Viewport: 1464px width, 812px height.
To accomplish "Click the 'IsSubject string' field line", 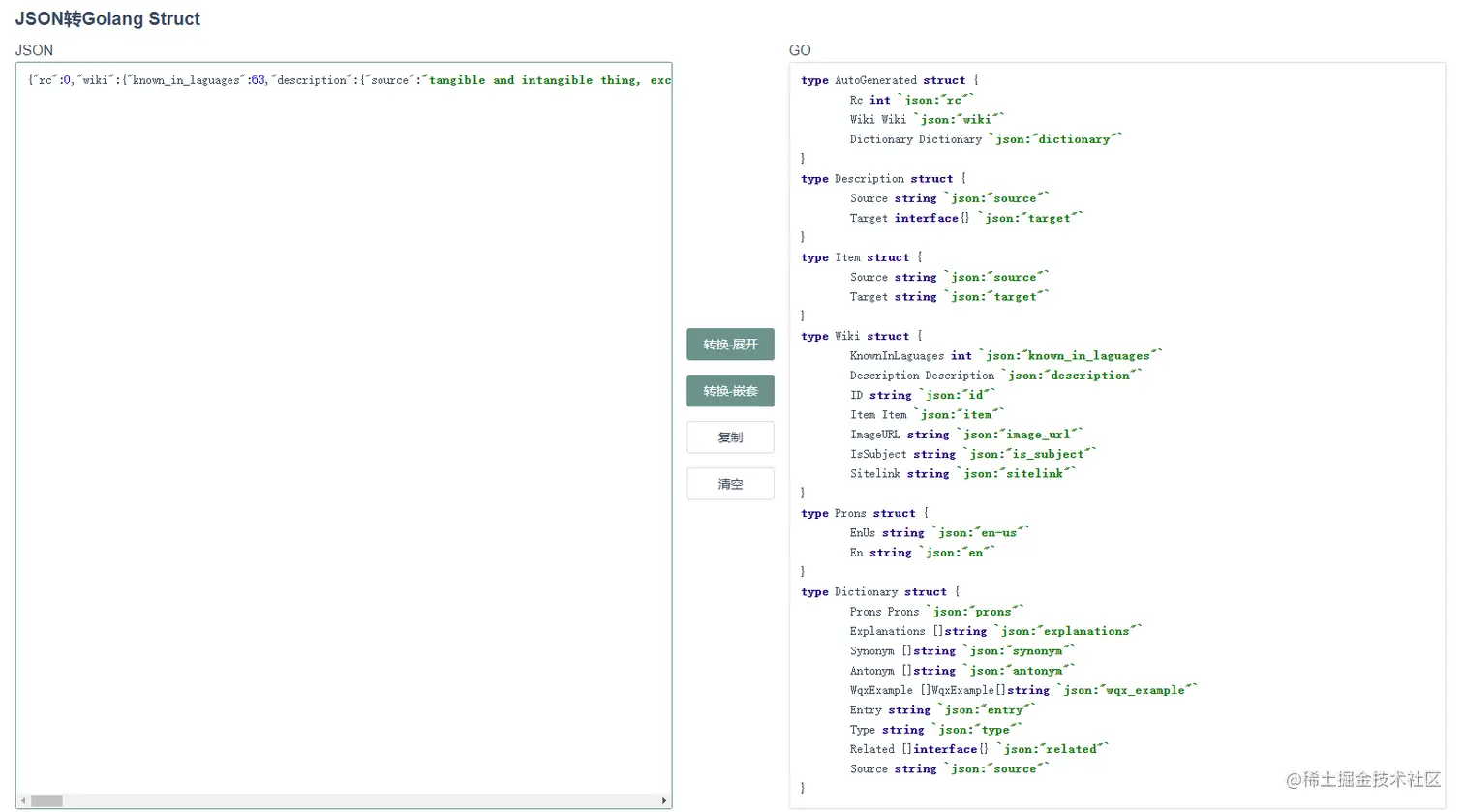I will (x=973, y=454).
